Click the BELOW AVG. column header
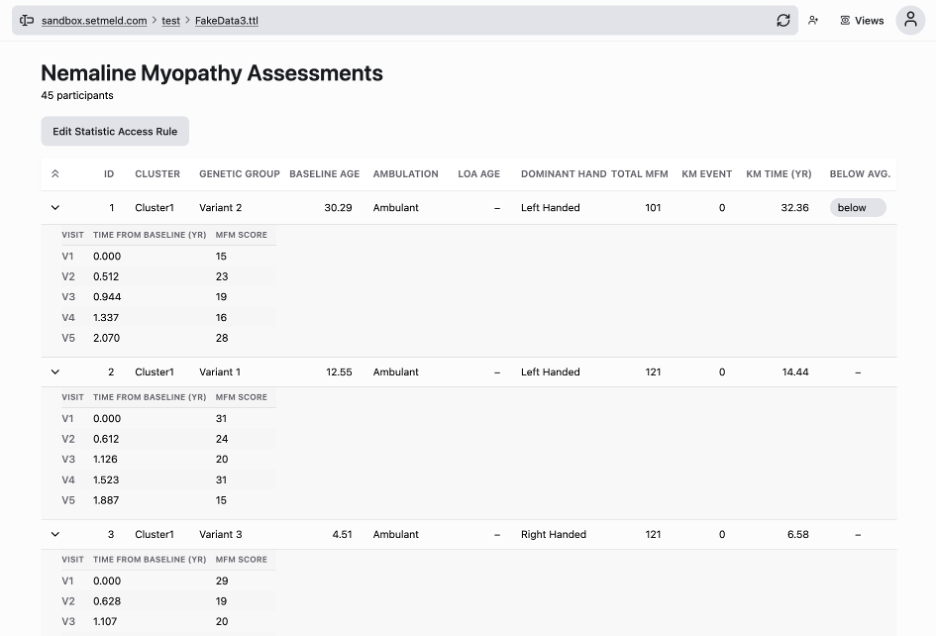936x636 pixels. pyautogui.click(x=860, y=174)
